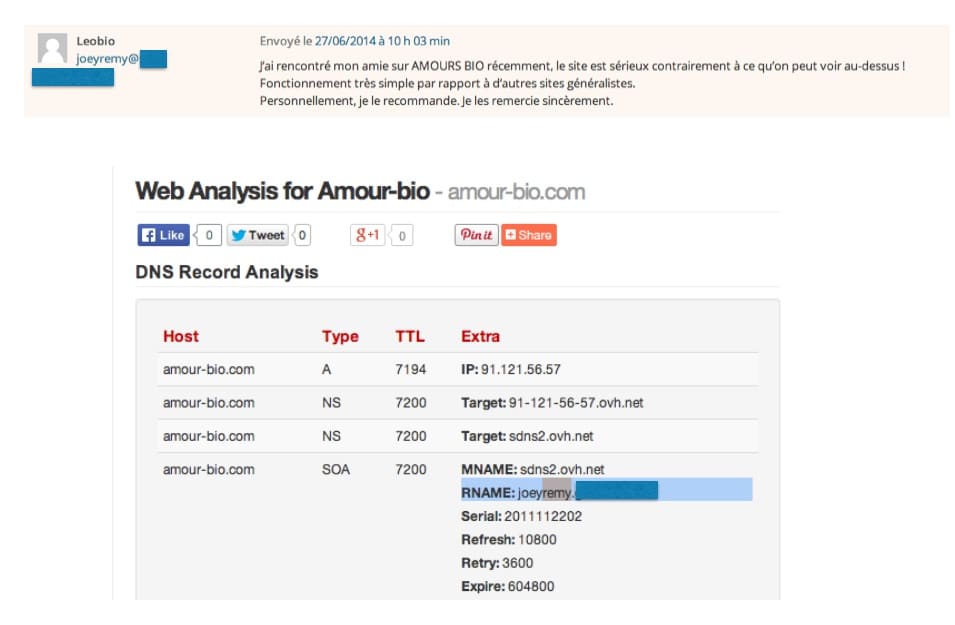Screen dimensions: 955x625
Task: Click the host in the Target sdns2.ovh.net row
Action: (209, 436)
